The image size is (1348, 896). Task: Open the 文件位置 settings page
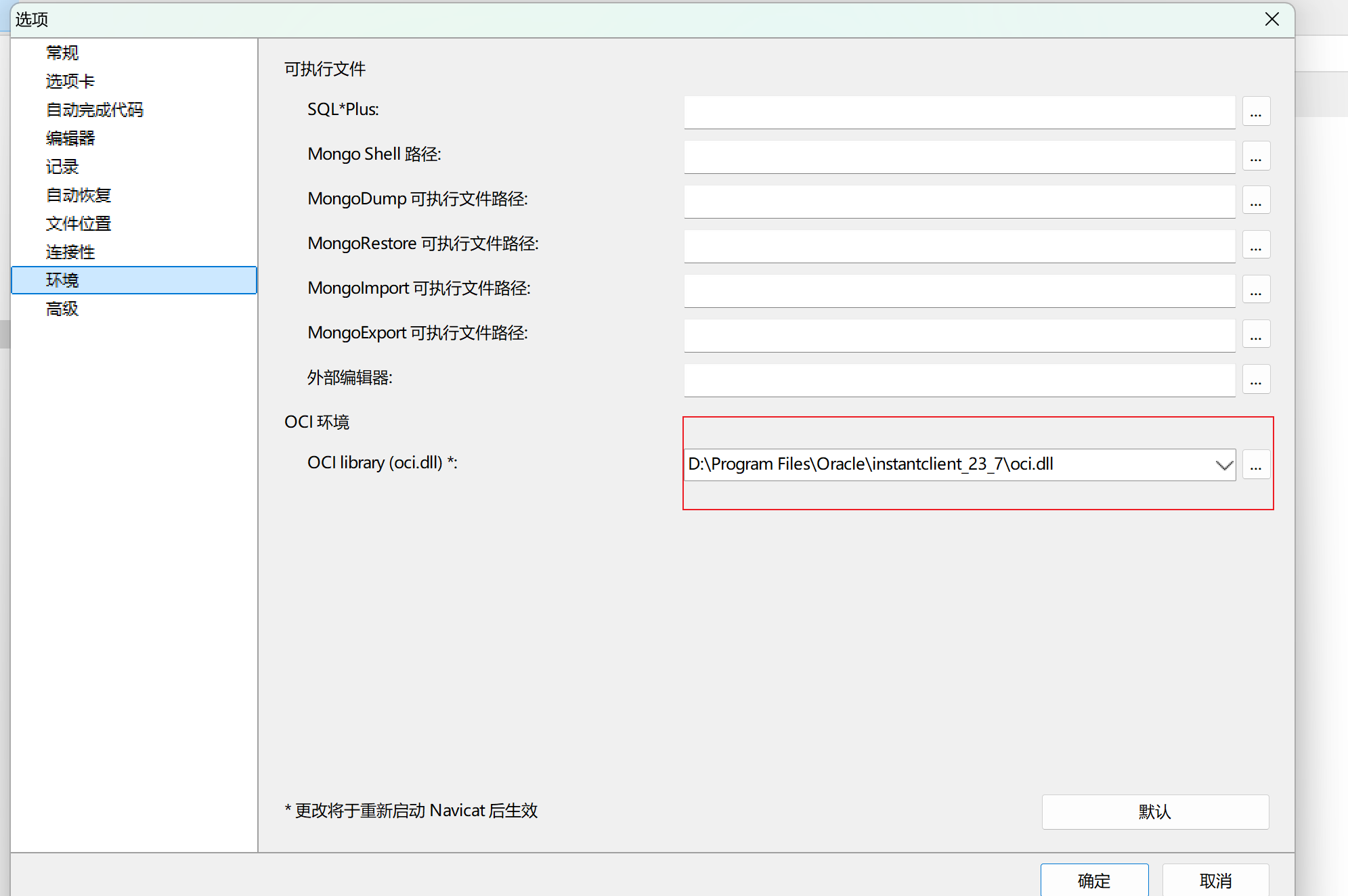pyautogui.click(x=79, y=223)
